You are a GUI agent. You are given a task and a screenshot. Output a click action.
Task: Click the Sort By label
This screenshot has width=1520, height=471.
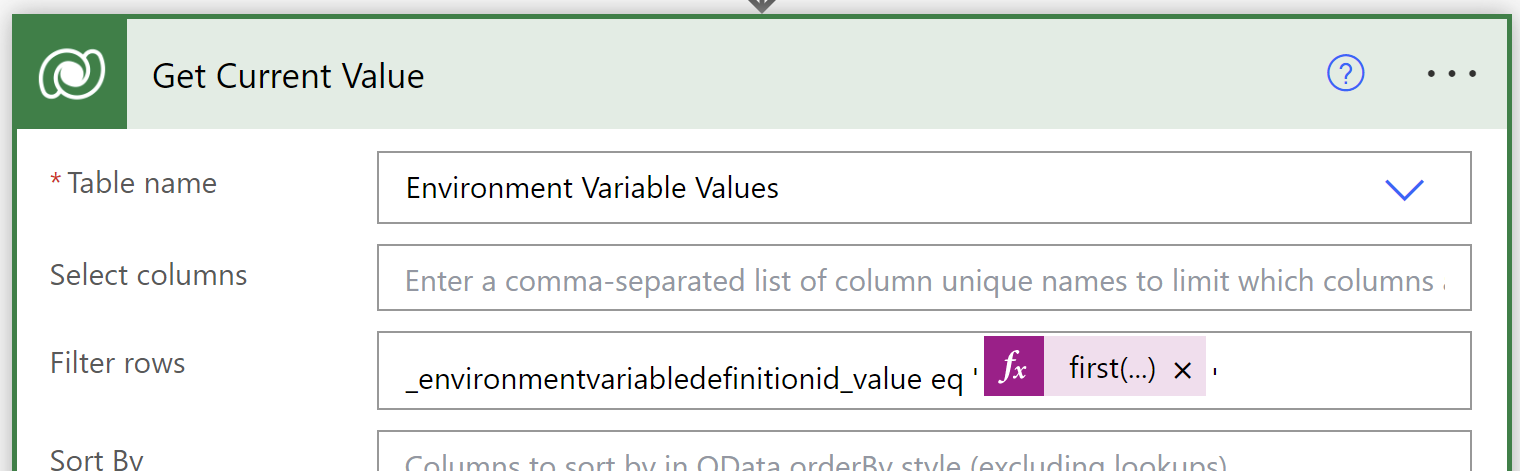coord(96,460)
